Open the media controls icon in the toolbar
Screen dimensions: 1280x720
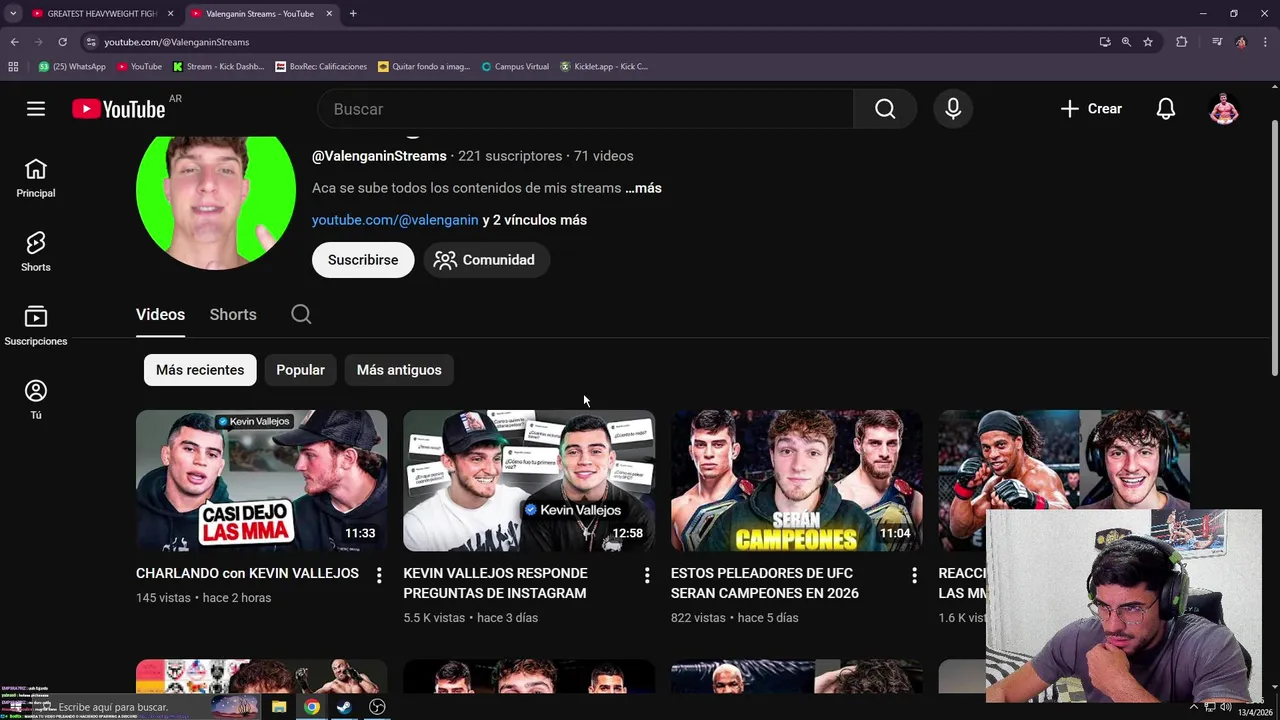pyautogui.click(x=1216, y=42)
